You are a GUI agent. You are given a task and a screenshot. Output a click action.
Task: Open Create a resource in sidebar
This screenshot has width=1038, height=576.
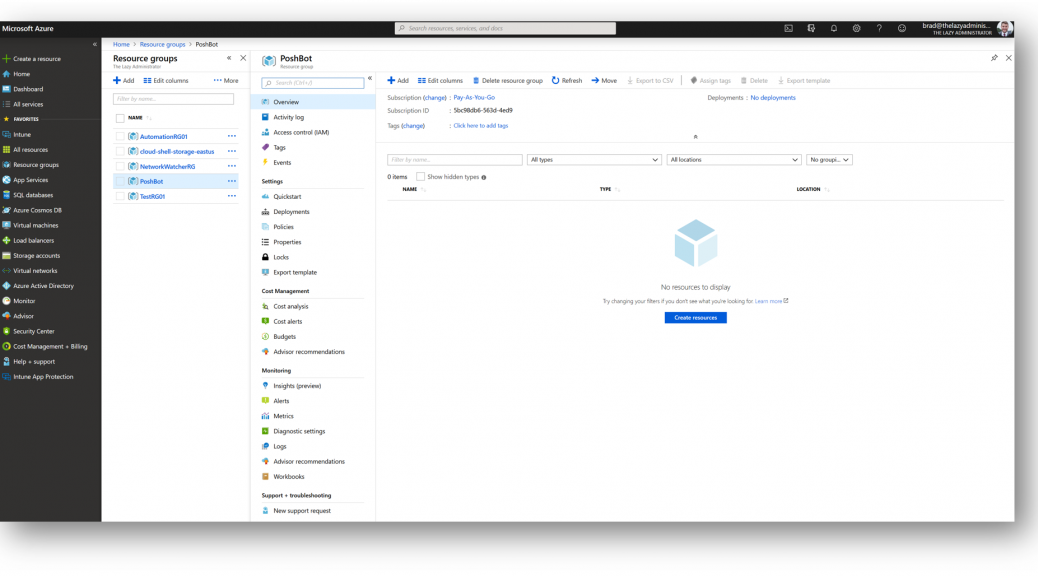[x=32, y=59]
